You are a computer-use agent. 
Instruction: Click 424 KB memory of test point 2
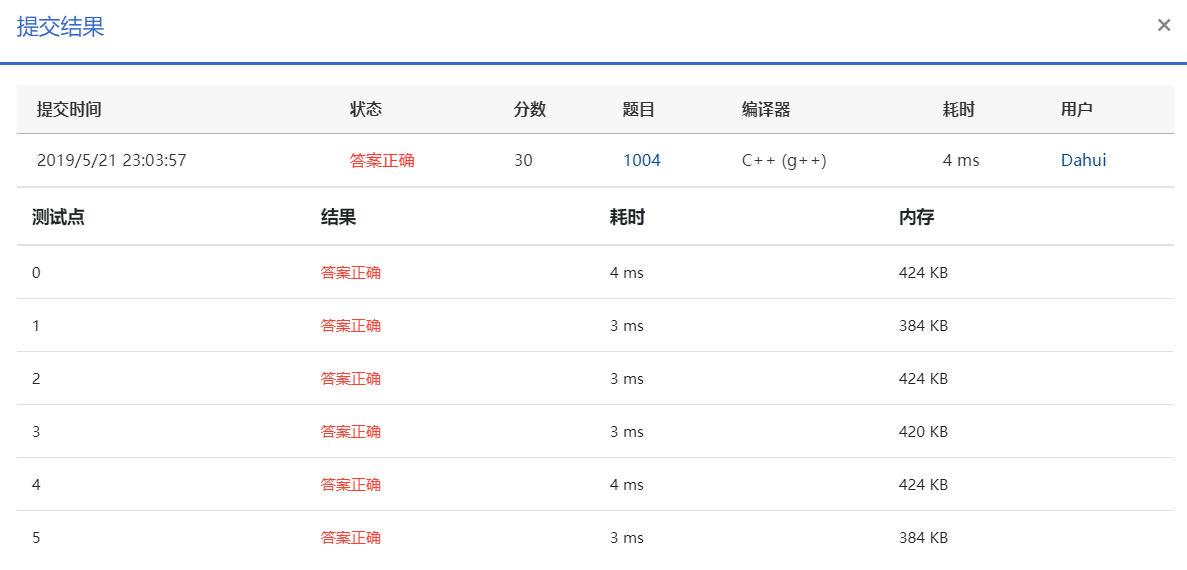pos(923,378)
